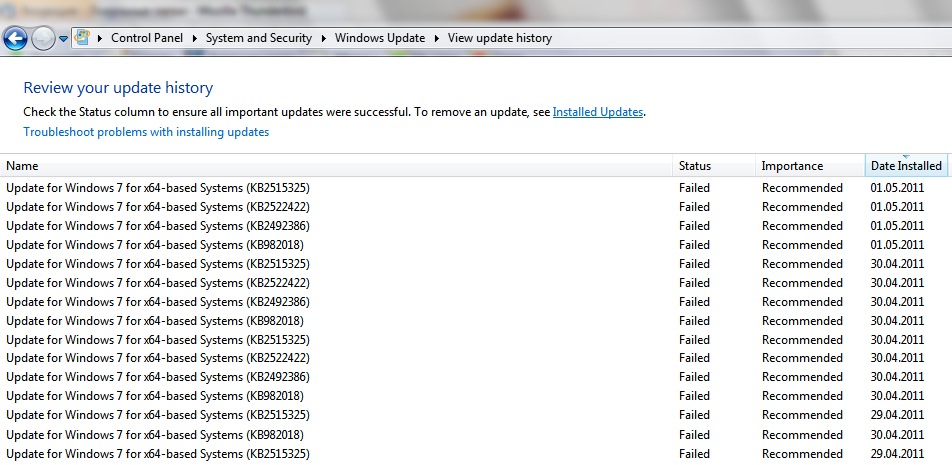This screenshot has width=952, height=465.
Task: Click the Review your update history heading
Action: [118, 88]
